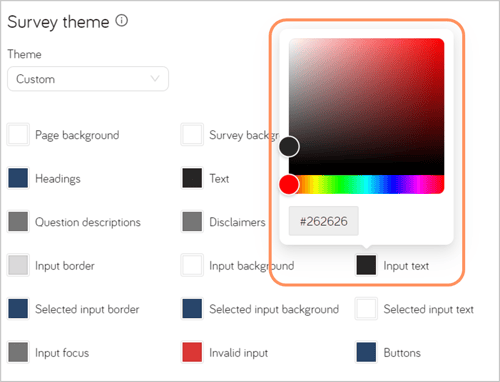Click the Invalid input red swatch

click(192, 352)
